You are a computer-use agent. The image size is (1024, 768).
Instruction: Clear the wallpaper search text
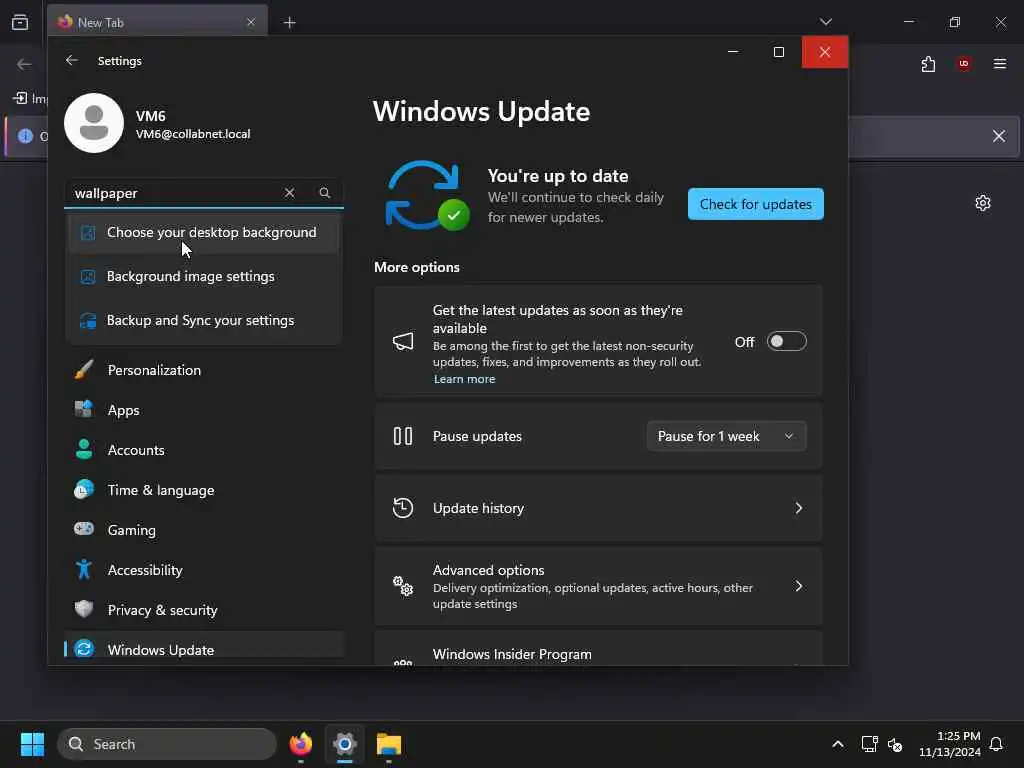[289, 193]
